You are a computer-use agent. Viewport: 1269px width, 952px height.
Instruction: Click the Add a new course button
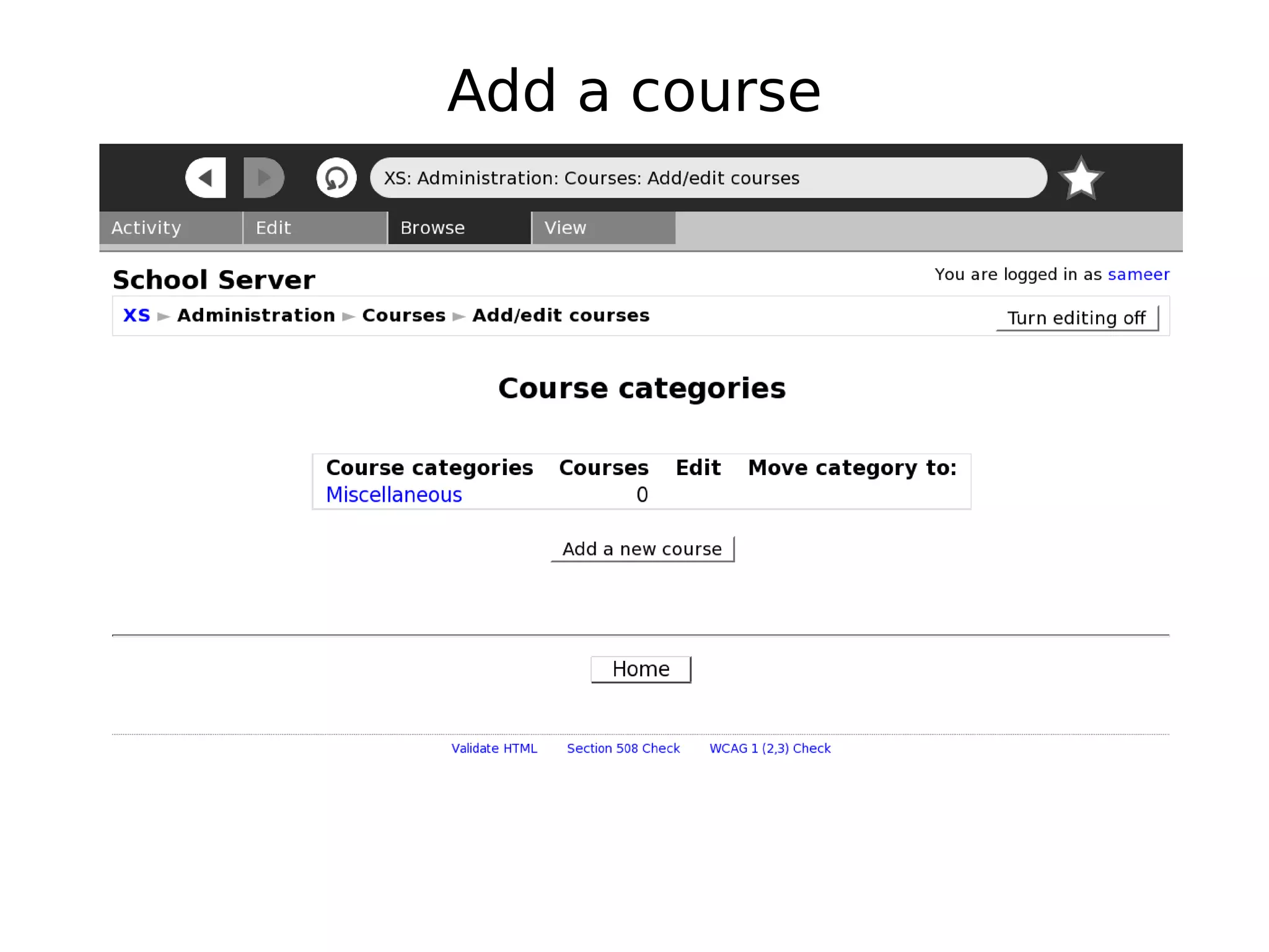click(x=643, y=549)
